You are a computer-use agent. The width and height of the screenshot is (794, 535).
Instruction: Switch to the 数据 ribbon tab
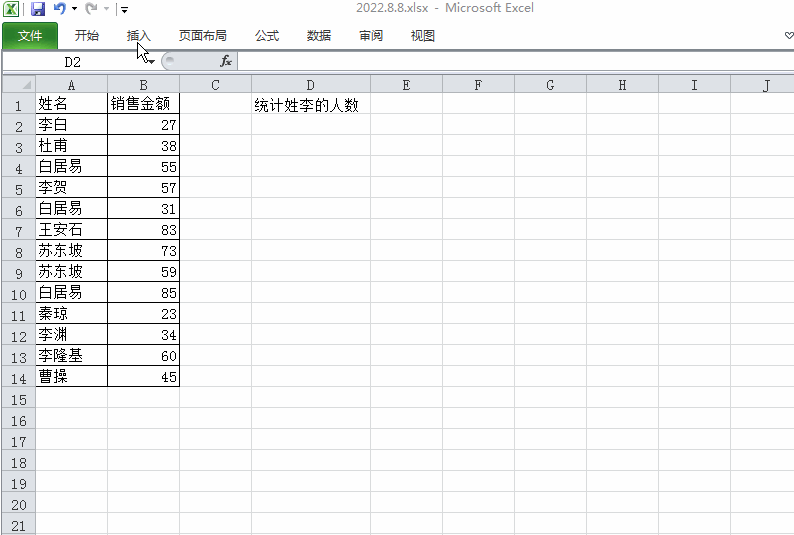coord(319,35)
